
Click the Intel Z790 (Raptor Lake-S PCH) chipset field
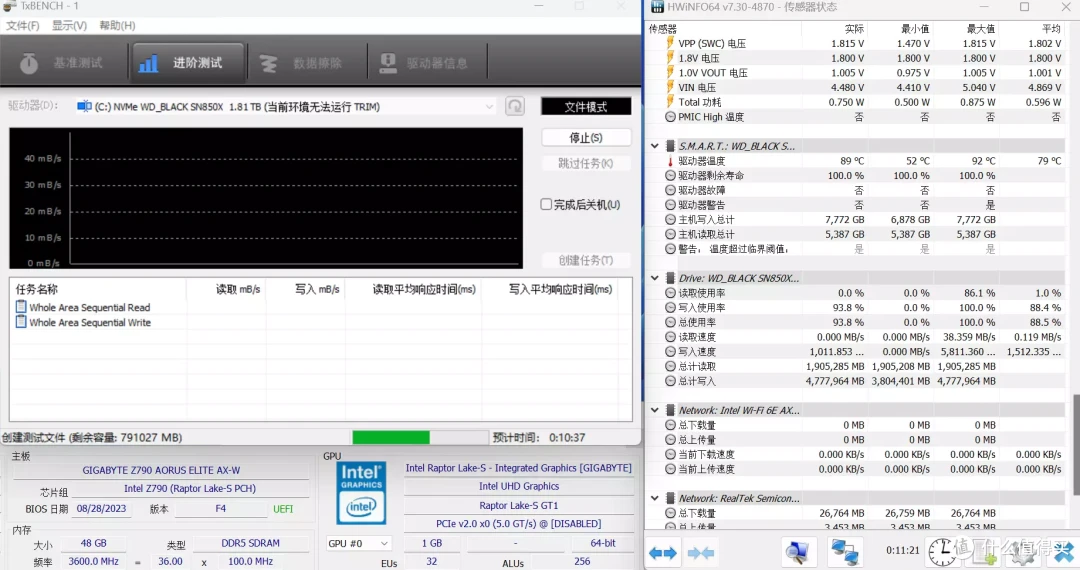tap(190, 488)
